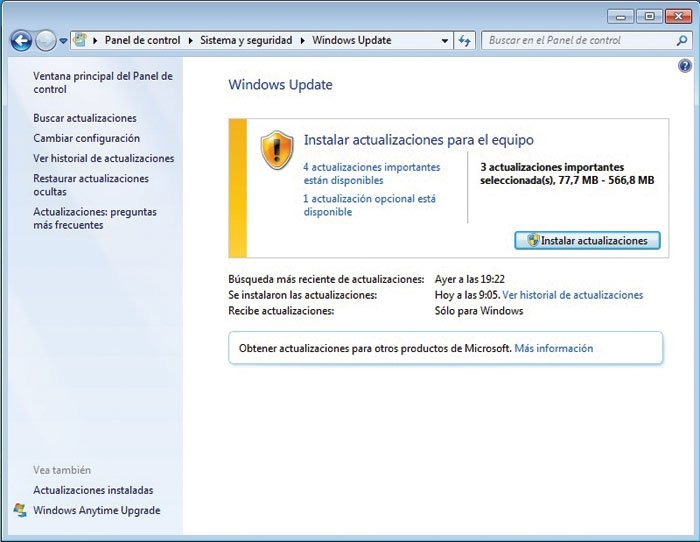
Task: Click the Windows Update page heading
Action: 280,85
